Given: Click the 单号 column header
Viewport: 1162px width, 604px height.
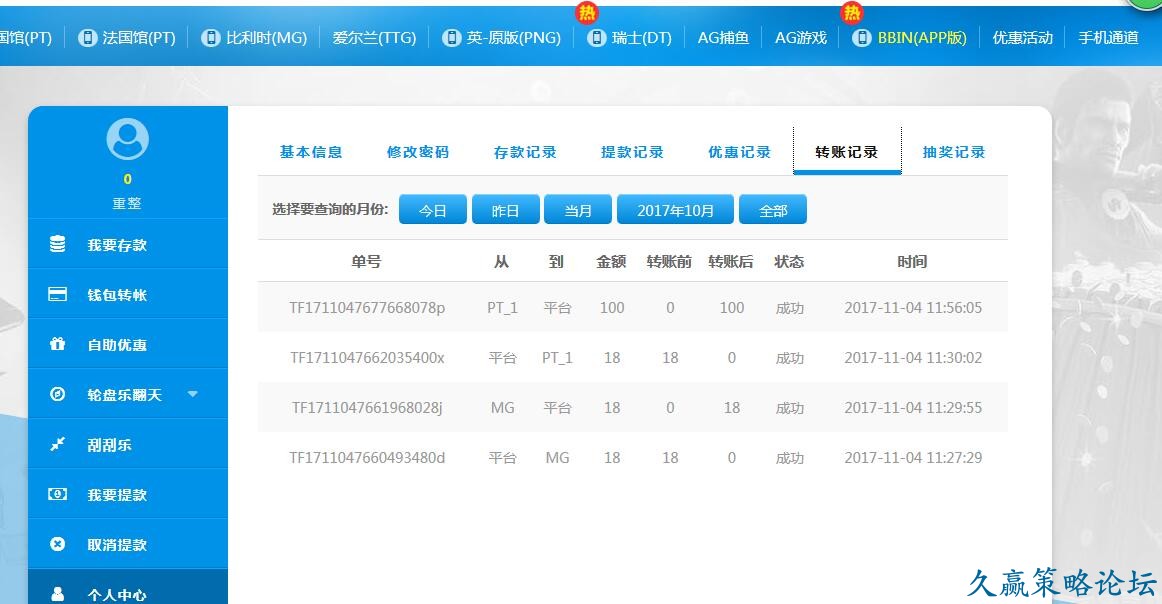Looking at the screenshot, I should tap(366, 262).
